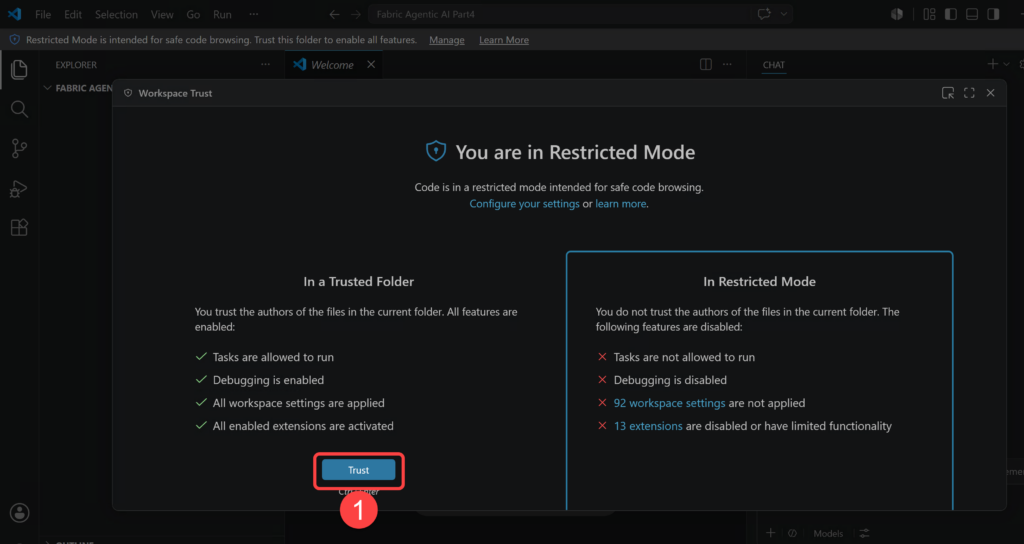The width and height of the screenshot is (1024, 544).
Task: Open the Selection menu
Action: pyautogui.click(x=116, y=14)
